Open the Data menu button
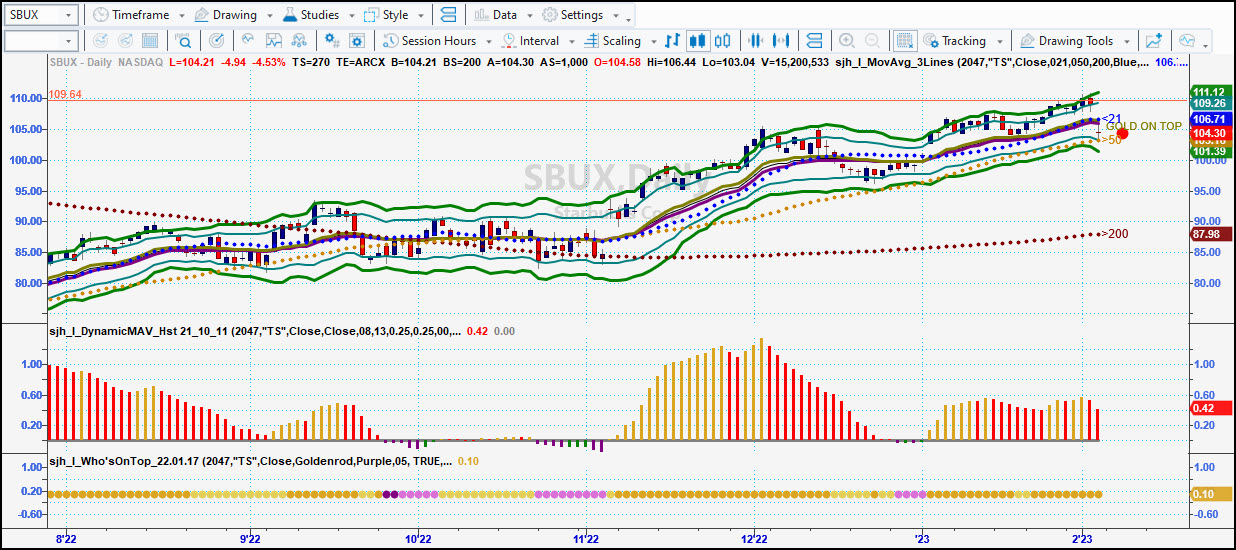The width and height of the screenshot is (1236, 550). point(496,15)
